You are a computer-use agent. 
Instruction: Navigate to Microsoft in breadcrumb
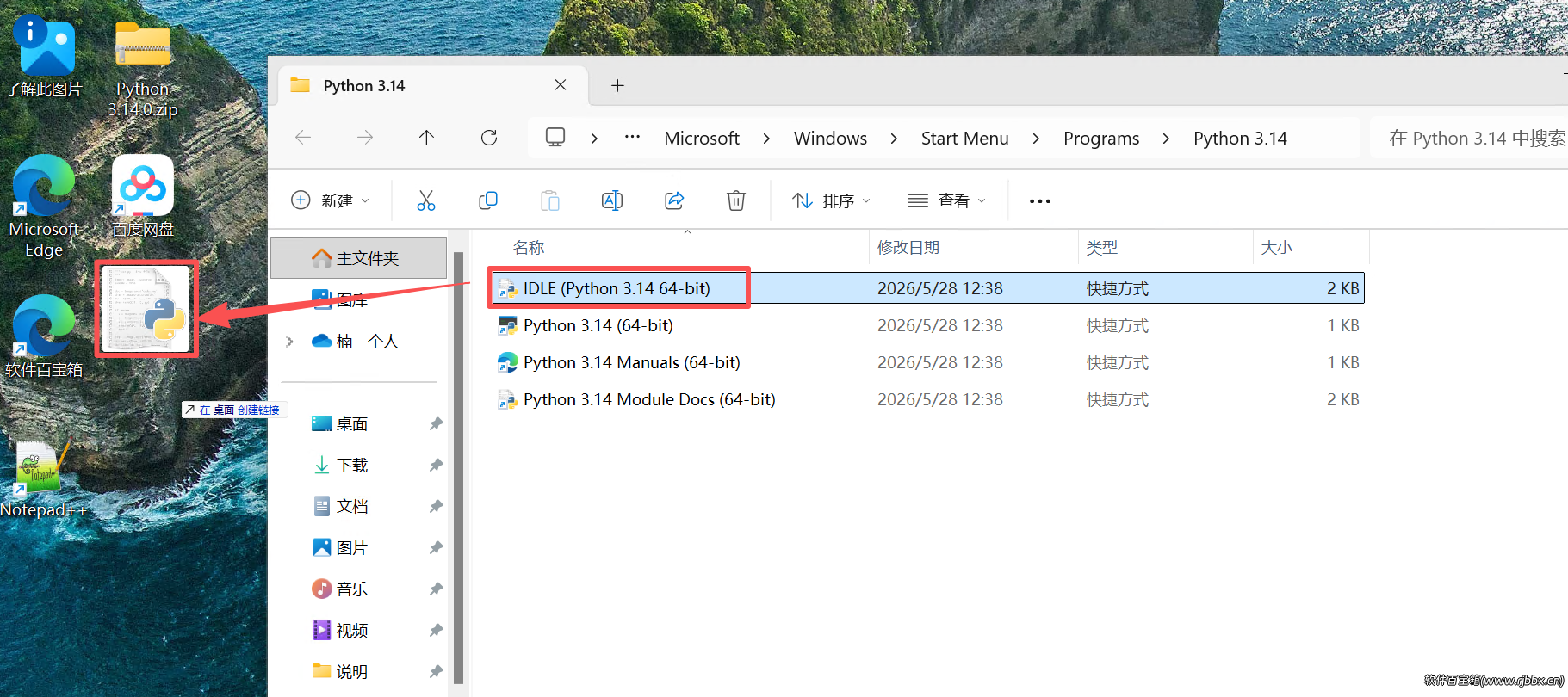click(702, 139)
